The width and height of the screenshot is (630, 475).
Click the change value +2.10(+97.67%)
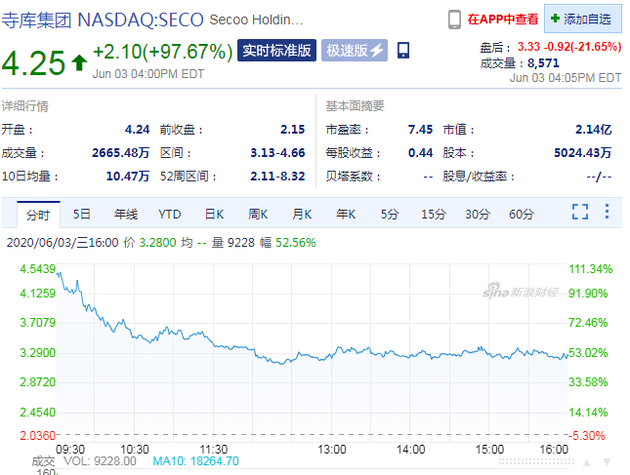(163, 52)
